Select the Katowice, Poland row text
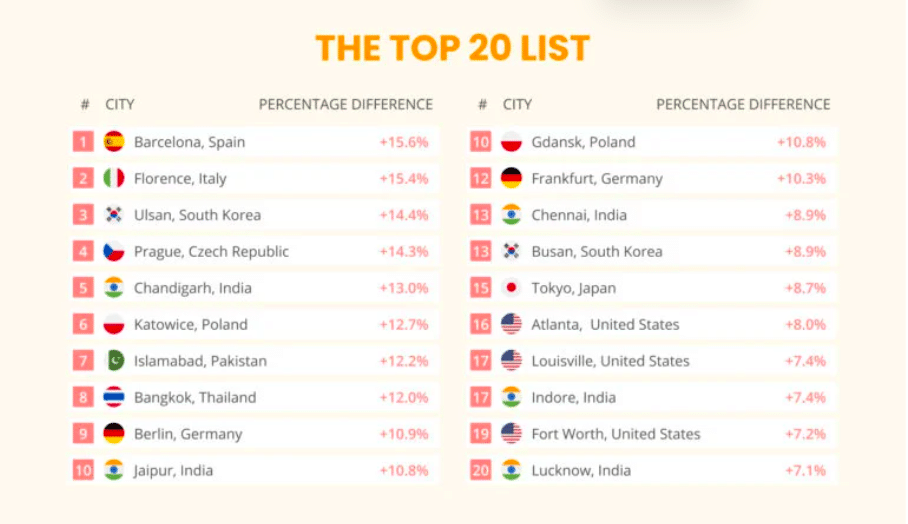This screenshot has width=908, height=524. 191,324
